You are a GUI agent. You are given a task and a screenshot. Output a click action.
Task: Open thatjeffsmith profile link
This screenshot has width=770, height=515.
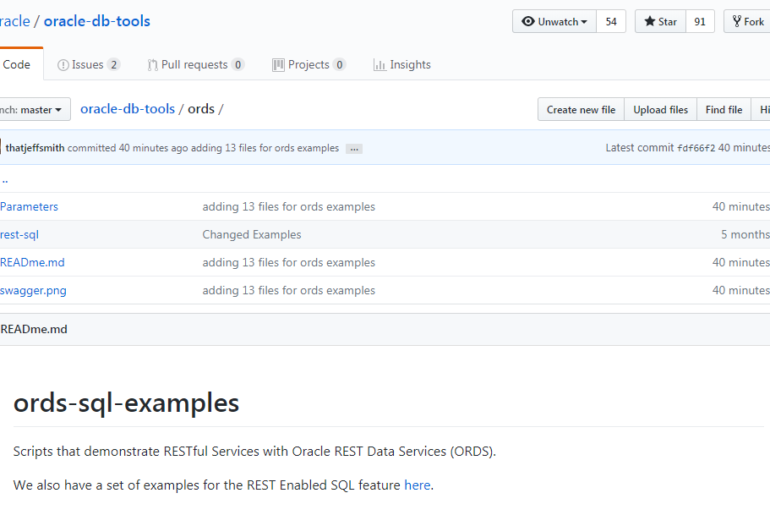click(x=35, y=148)
